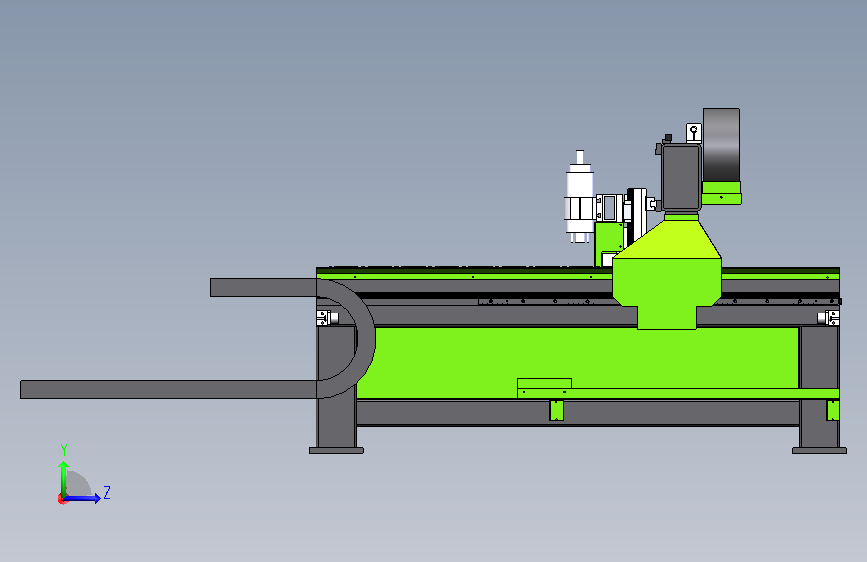Select the right foot pad of the machine
The height and width of the screenshot is (562, 867).
pyautogui.click(x=819, y=451)
